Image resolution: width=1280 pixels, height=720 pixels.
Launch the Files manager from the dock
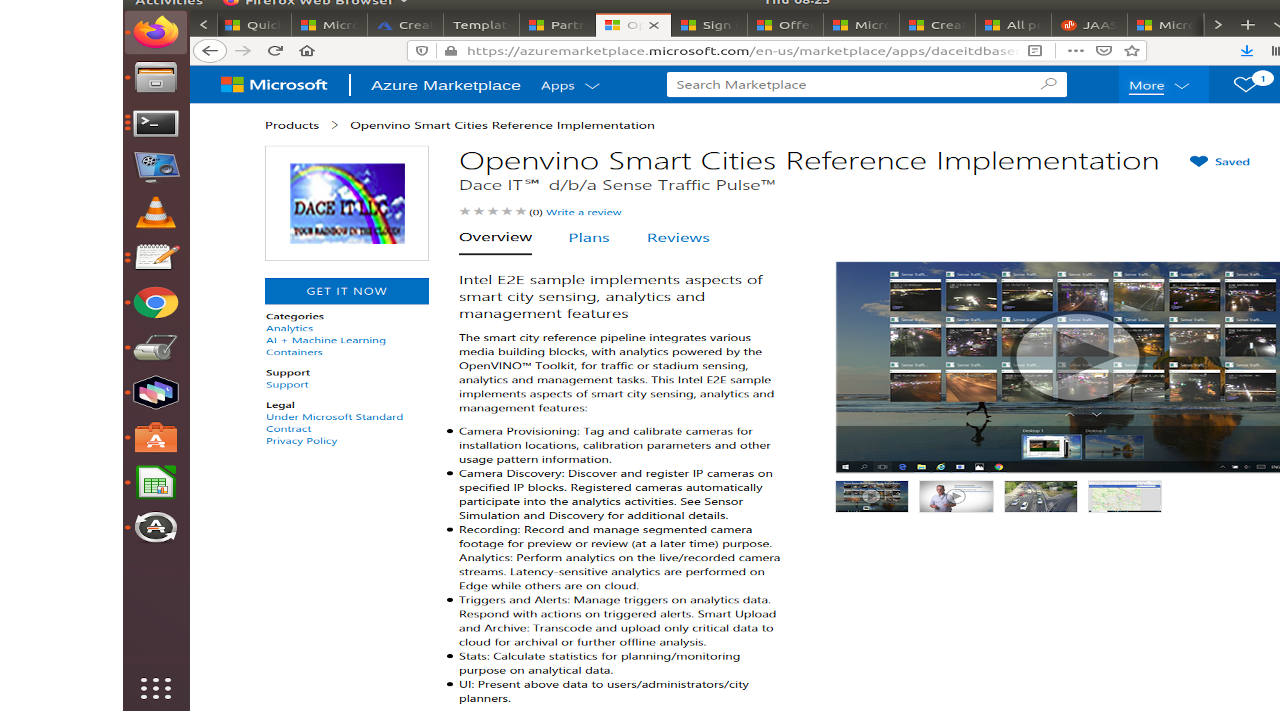(x=156, y=78)
